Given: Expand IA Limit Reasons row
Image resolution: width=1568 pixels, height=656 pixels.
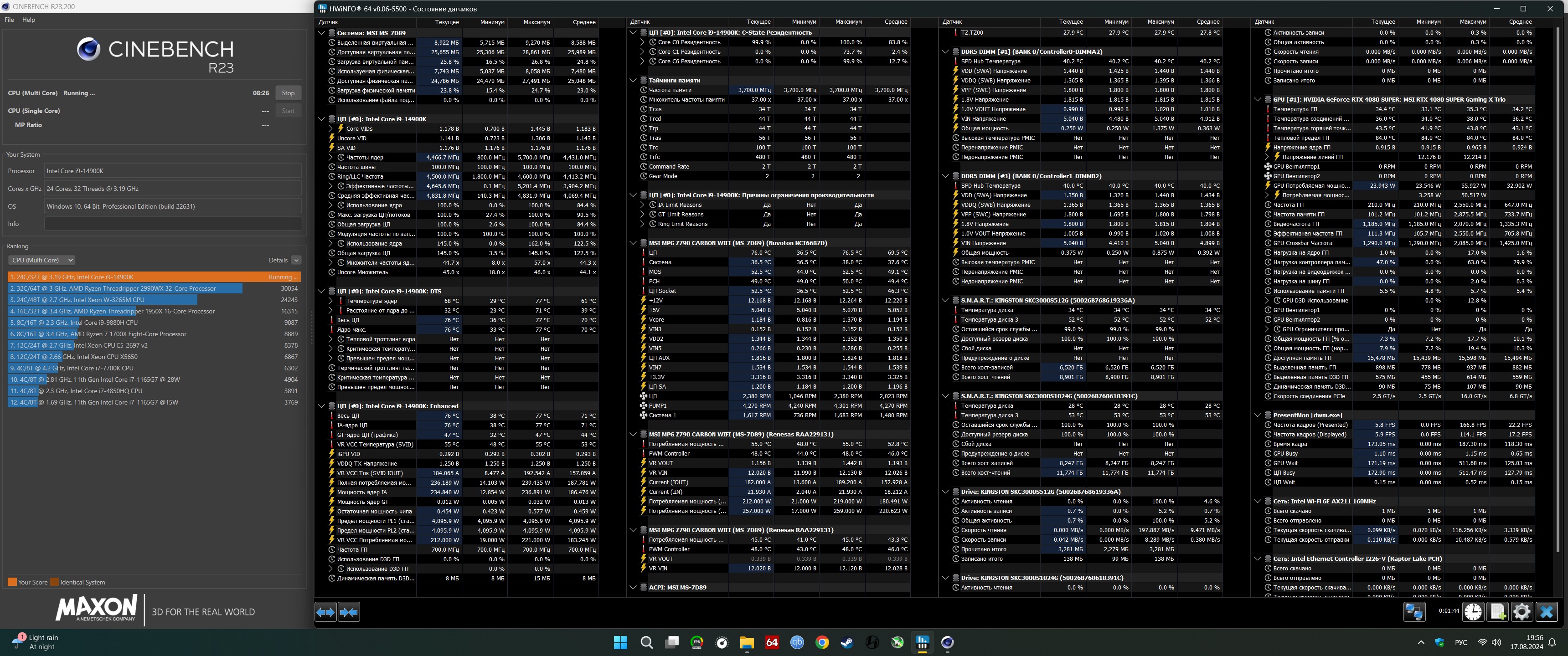Looking at the screenshot, I should pyautogui.click(x=642, y=205).
